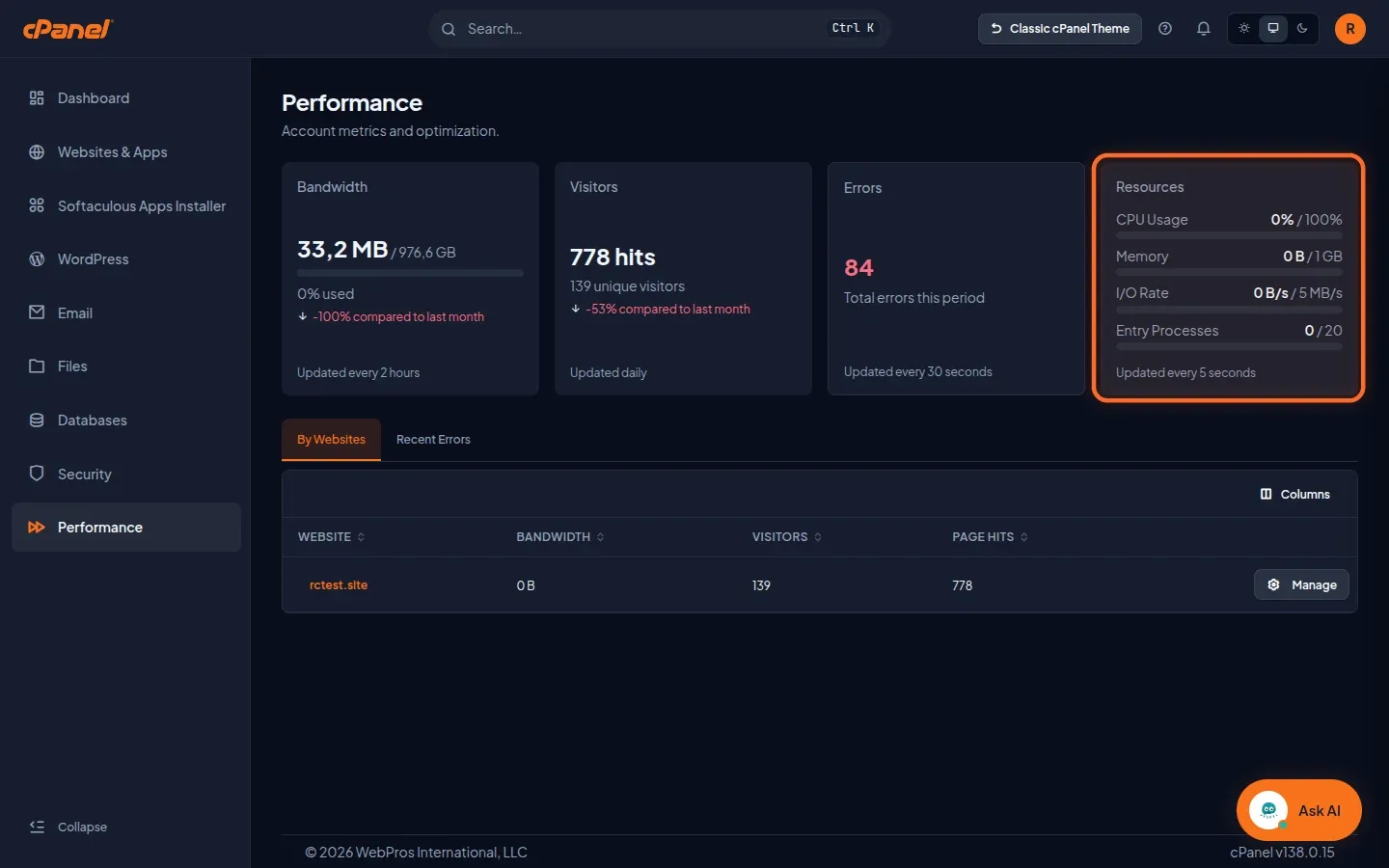Switch to dark mode moon icon
Screen dimensions: 1389x868
click(x=1302, y=29)
